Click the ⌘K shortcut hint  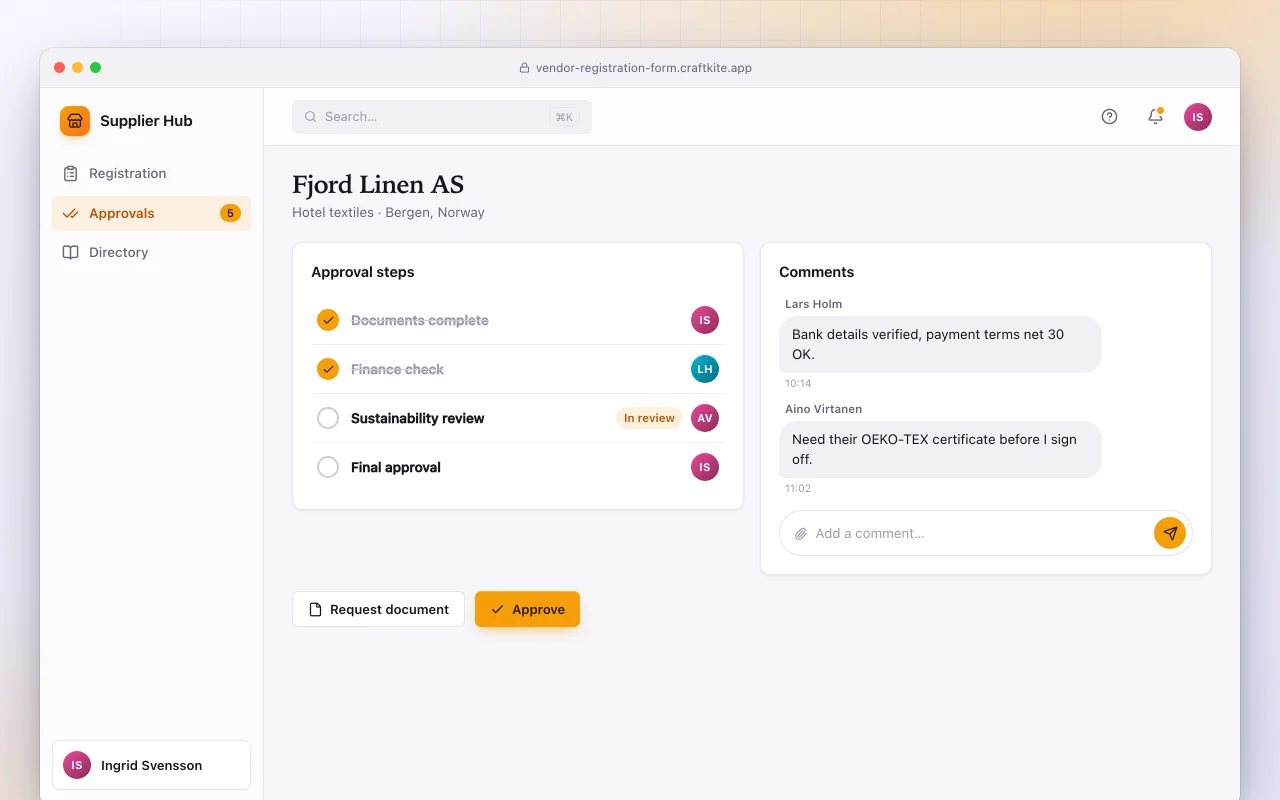tap(564, 117)
